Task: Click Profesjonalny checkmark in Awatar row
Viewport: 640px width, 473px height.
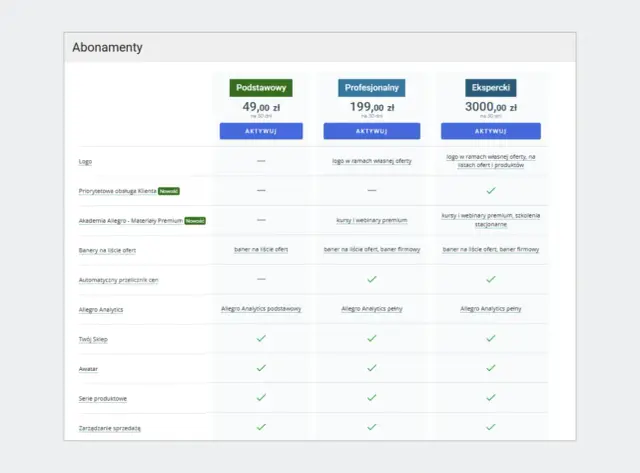Action: pyautogui.click(x=372, y=368)
